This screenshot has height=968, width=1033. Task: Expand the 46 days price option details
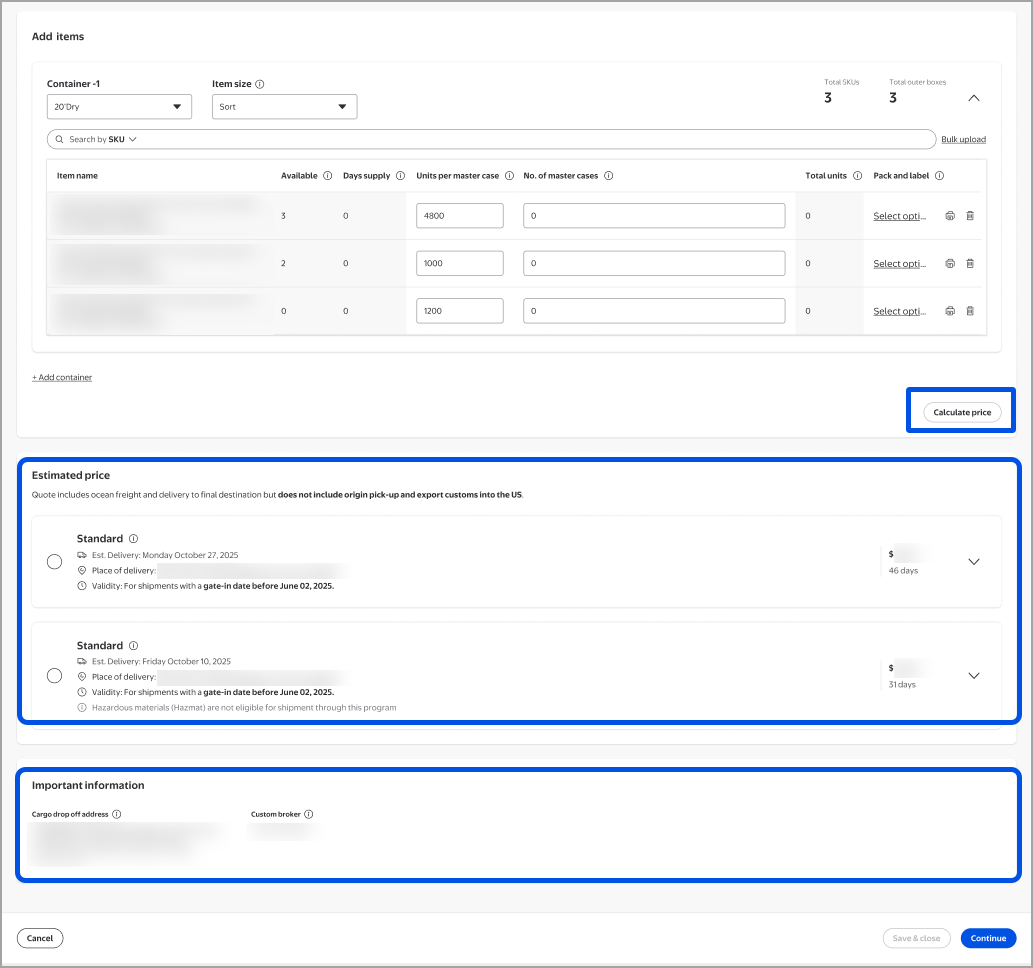974,562
